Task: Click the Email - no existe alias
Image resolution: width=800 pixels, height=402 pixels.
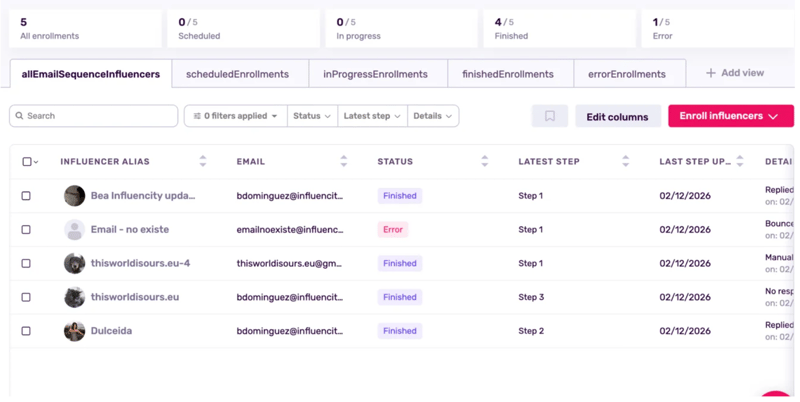Action: point(130,230)
